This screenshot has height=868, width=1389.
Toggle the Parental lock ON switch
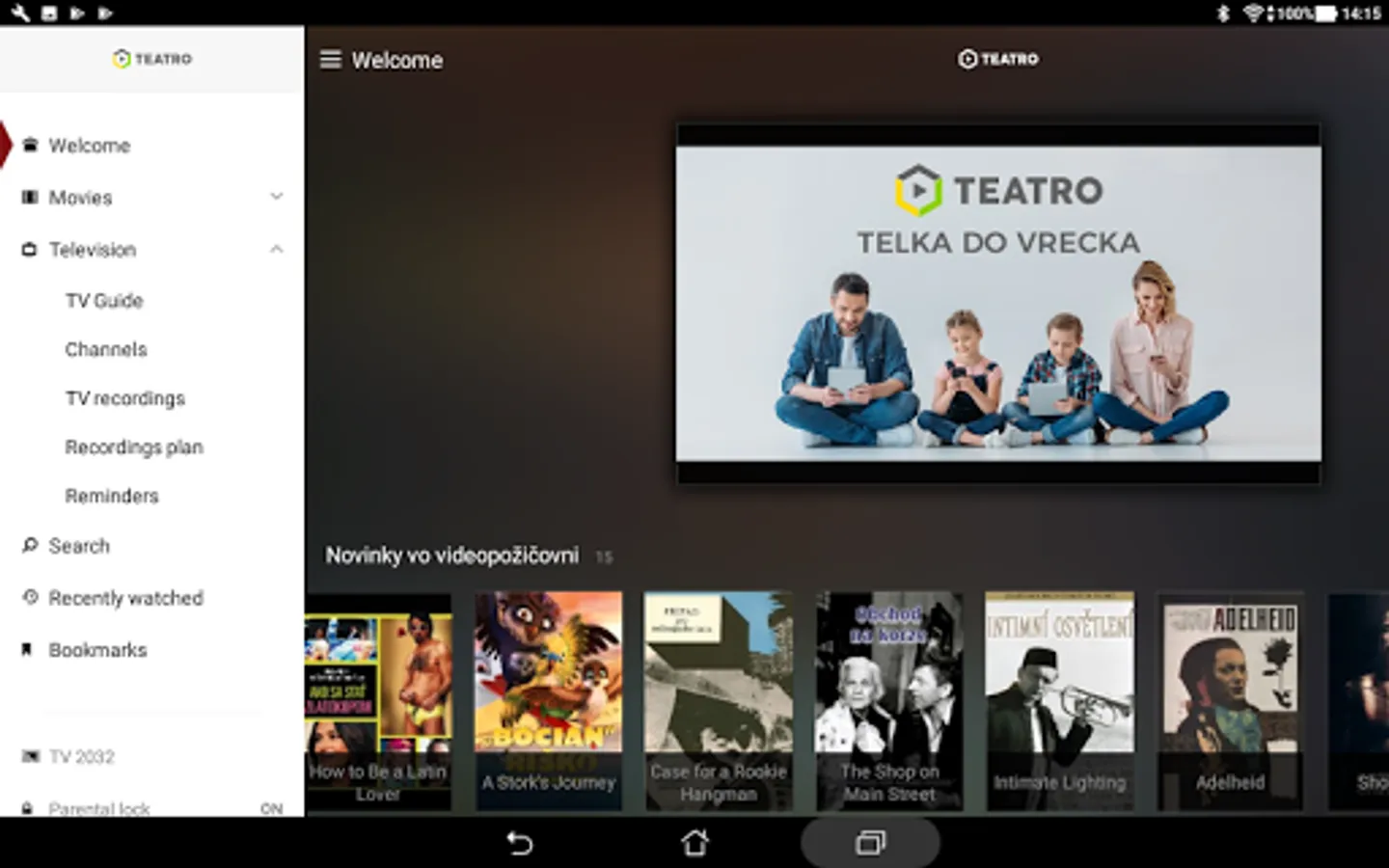pos(271,808)
